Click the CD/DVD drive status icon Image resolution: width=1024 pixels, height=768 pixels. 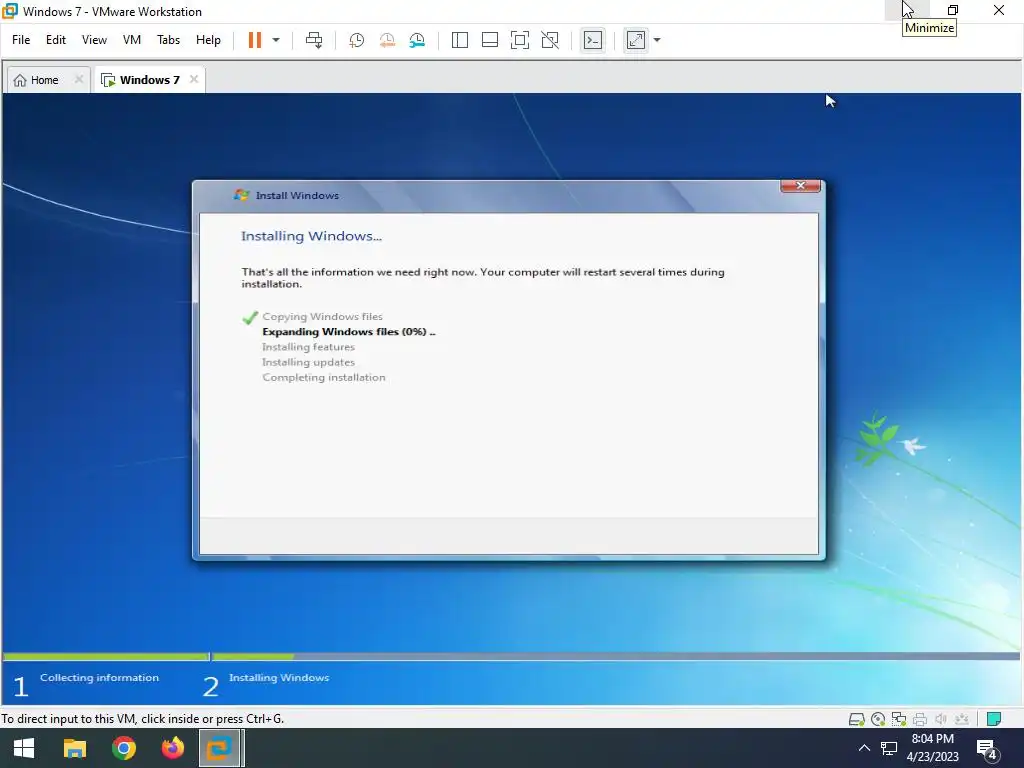point(878,719)
